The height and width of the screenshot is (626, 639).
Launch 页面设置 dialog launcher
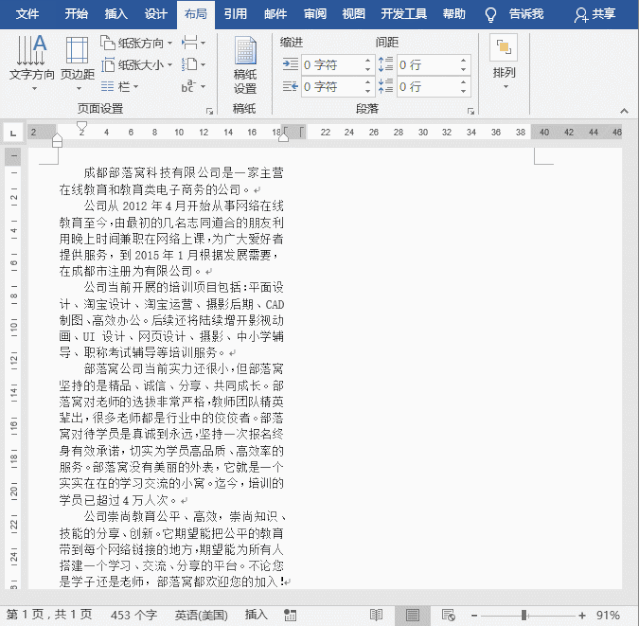point(209,111)
